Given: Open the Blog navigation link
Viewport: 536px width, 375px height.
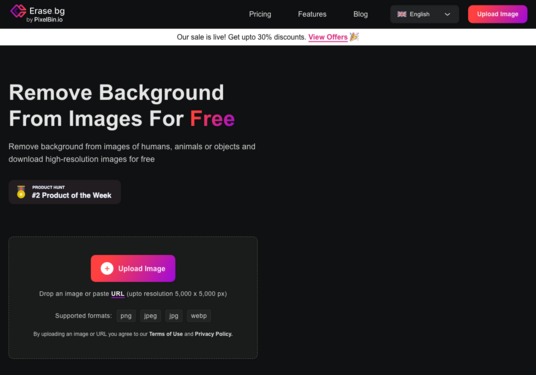Looking at the screenshot, I should [361, 14].
